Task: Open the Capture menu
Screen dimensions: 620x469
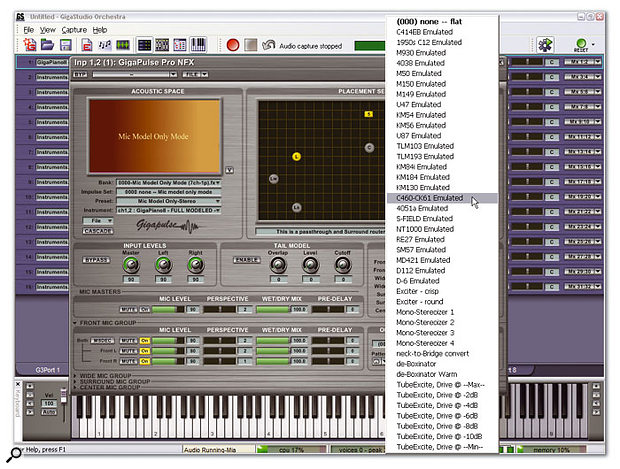Action: point(74,30)
